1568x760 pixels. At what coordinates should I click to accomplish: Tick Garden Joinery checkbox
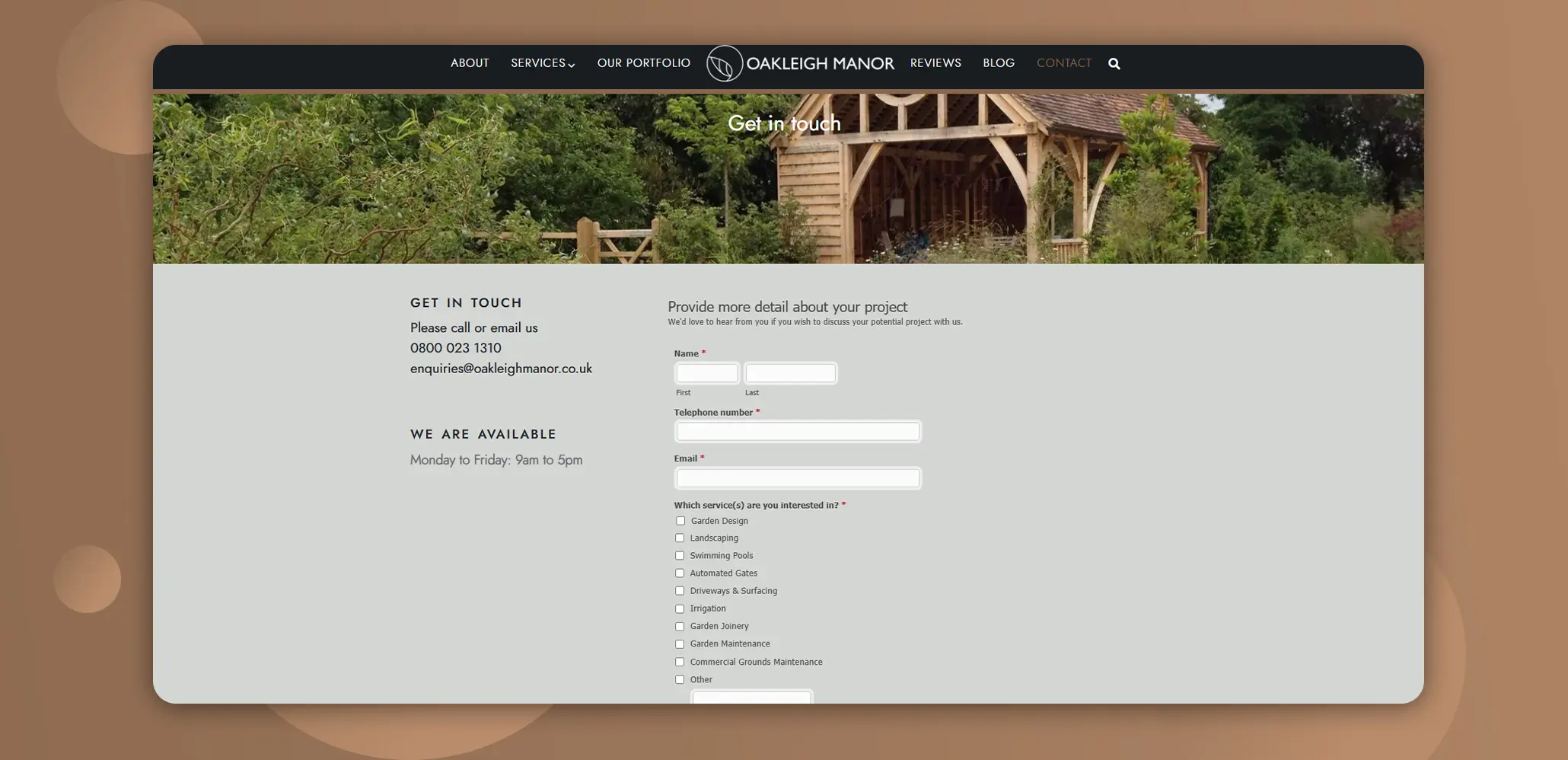click(x=680, y=627)
